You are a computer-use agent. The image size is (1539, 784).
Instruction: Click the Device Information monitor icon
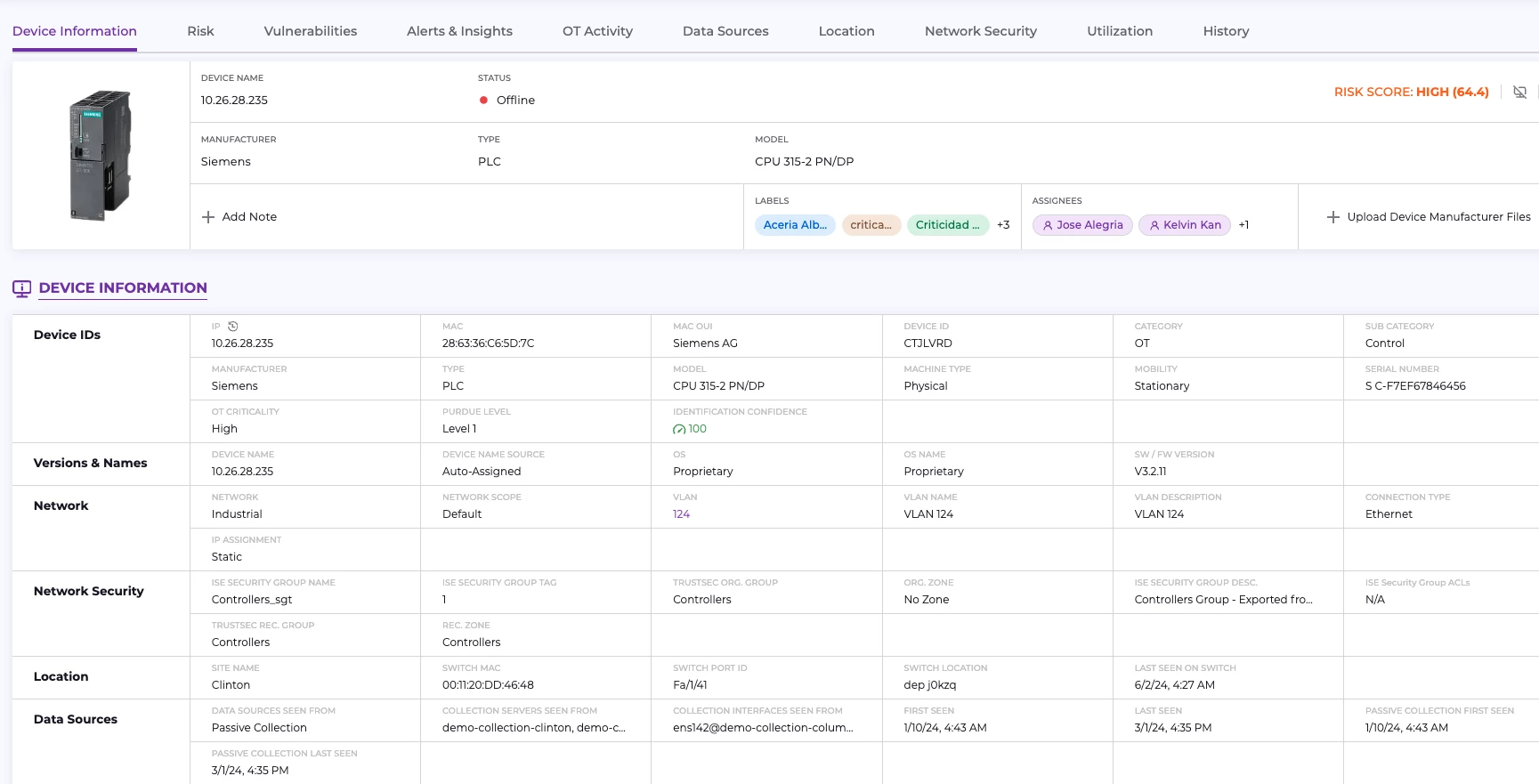[x=22, y=288]
